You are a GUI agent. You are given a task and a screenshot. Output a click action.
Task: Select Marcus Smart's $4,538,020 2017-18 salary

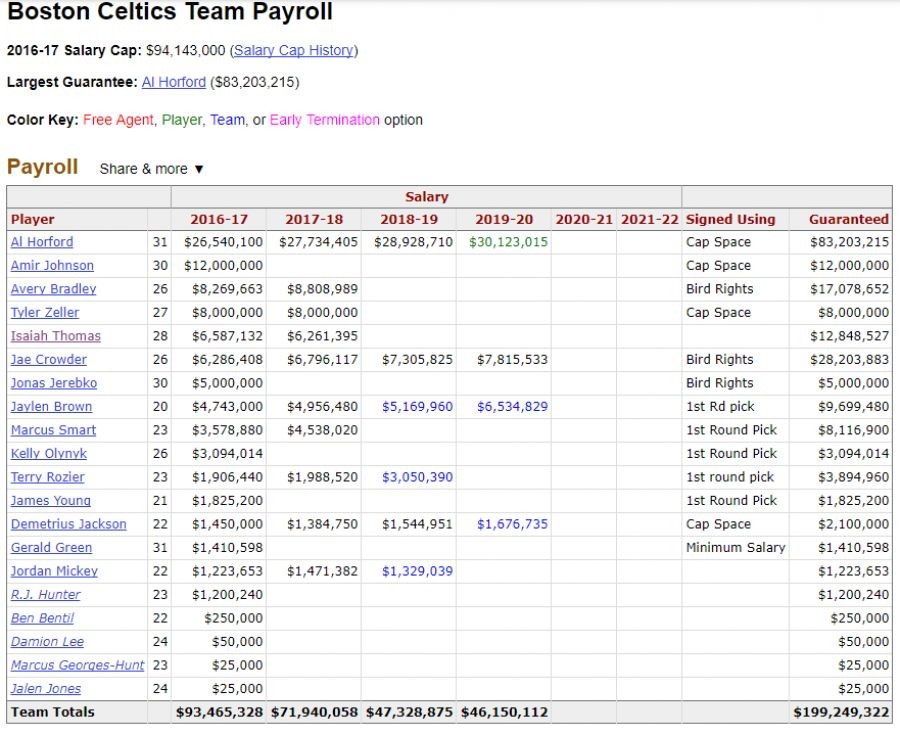tap(322, 430)
